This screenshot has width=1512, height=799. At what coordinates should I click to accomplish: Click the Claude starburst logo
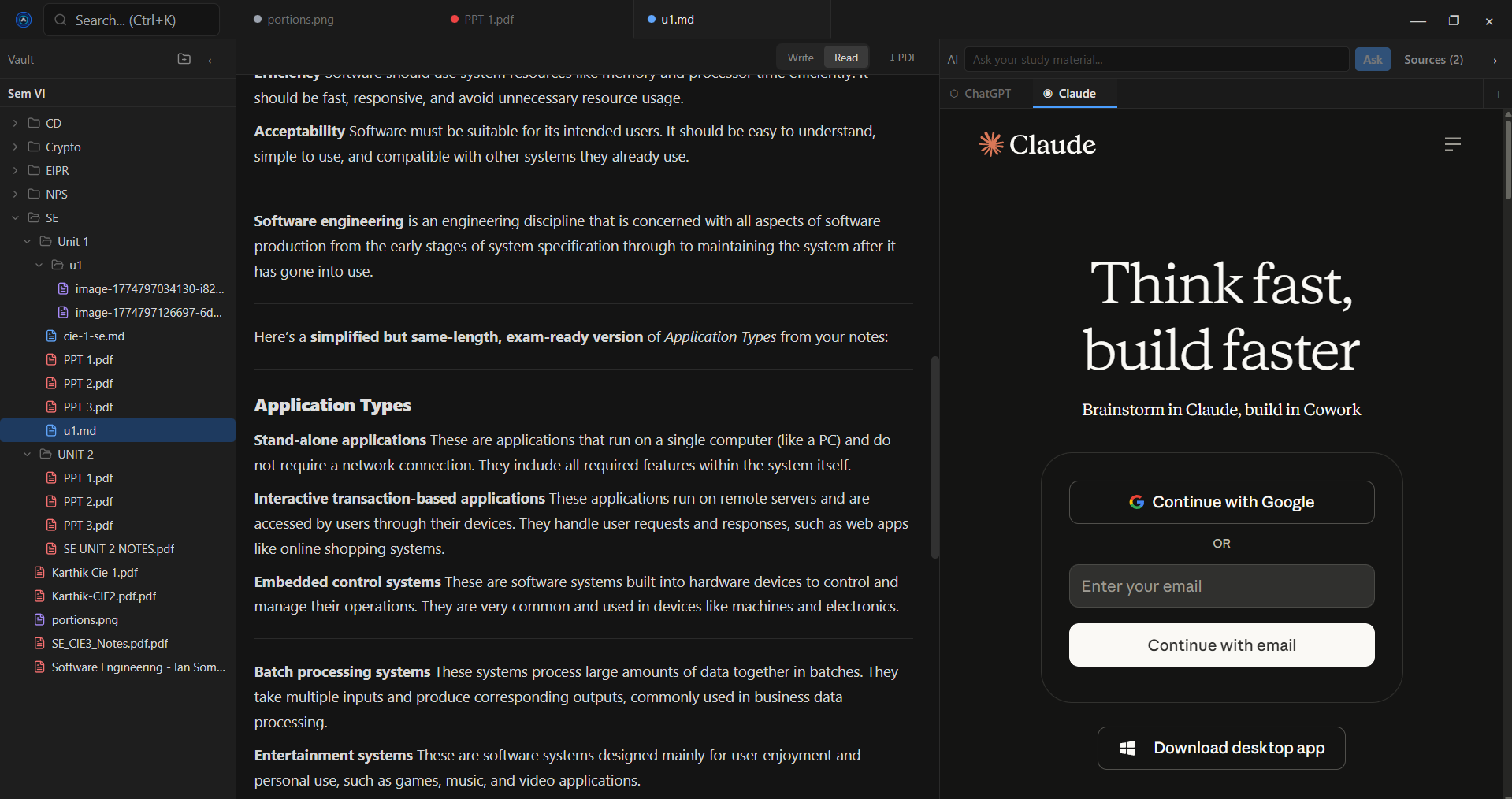click(x=990, y=144)
